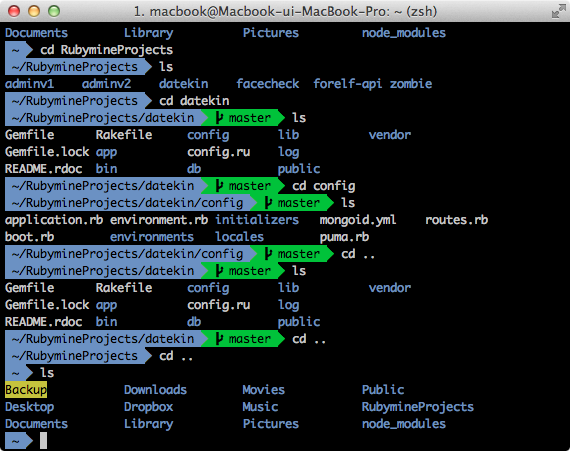Click the yellow minimize window button

[x=34, y=11]
